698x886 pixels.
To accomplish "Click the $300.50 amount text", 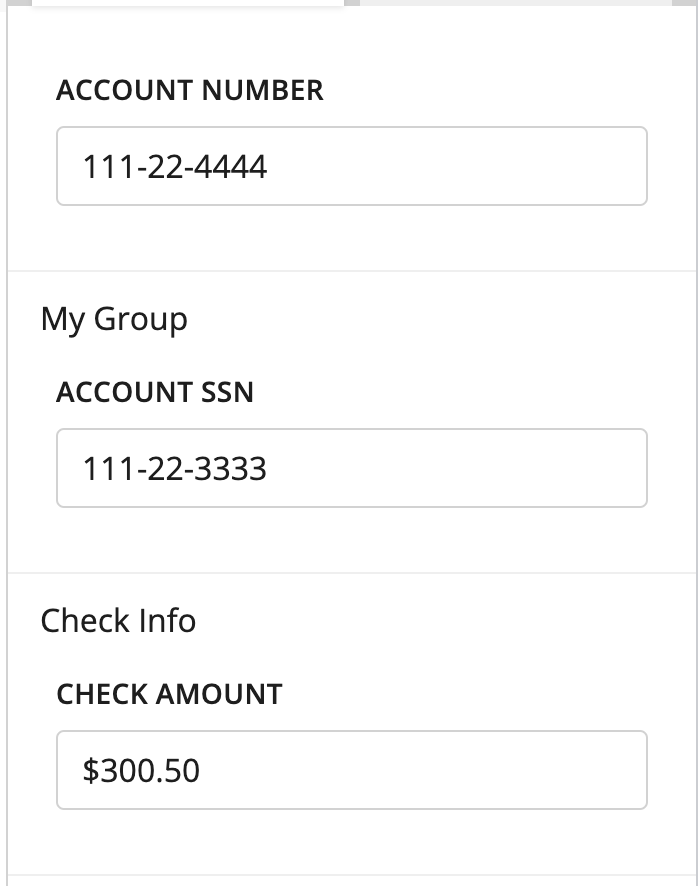I will pyautogui.click(x=141, y=770).
